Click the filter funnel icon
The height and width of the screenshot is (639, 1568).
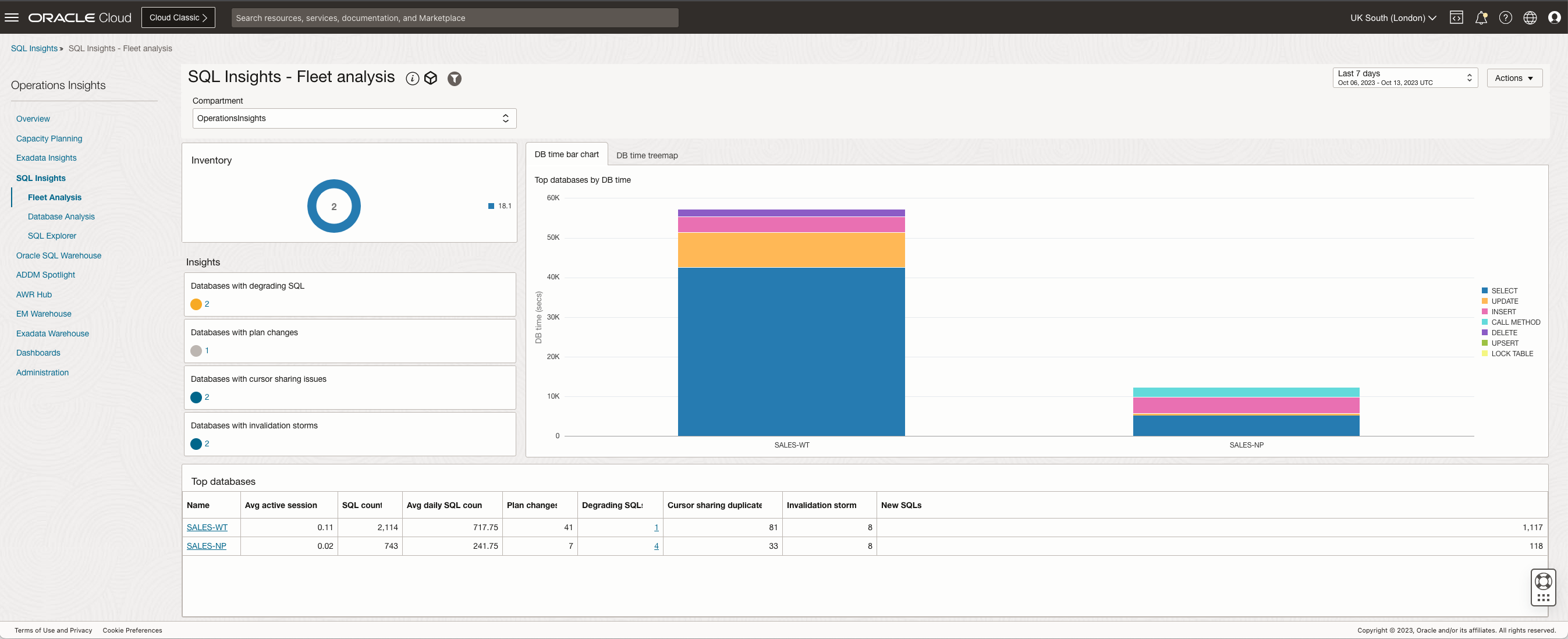[x=454, y=79]
